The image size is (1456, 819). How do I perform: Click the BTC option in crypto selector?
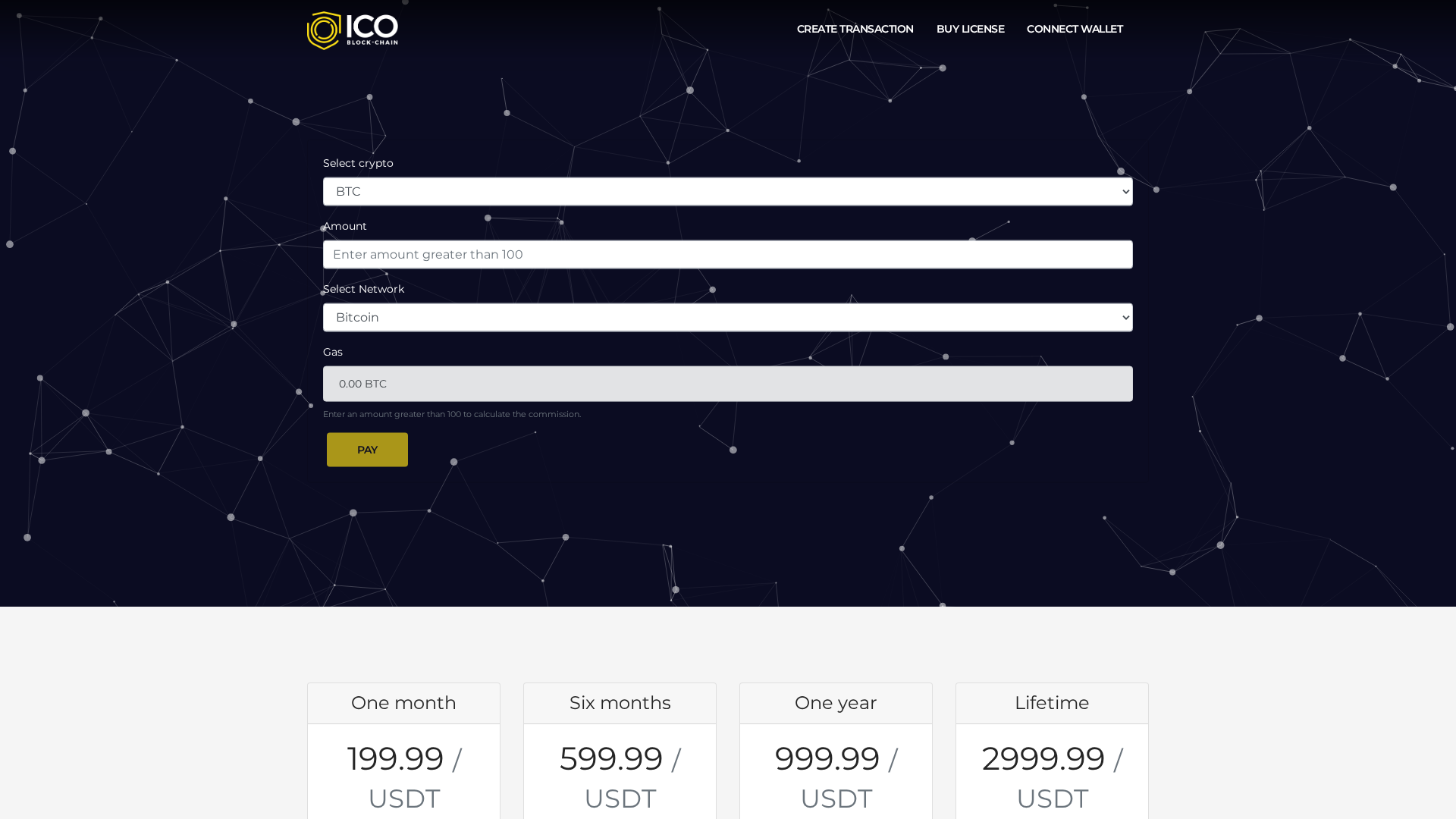349,191
